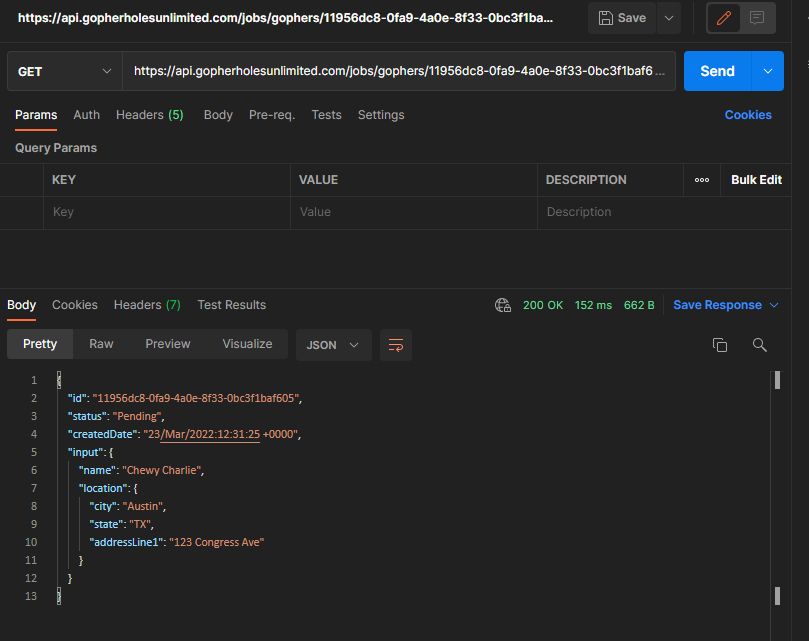Open the Save Response dropdown
Screen dimensions: 809x641
(717, 305)
